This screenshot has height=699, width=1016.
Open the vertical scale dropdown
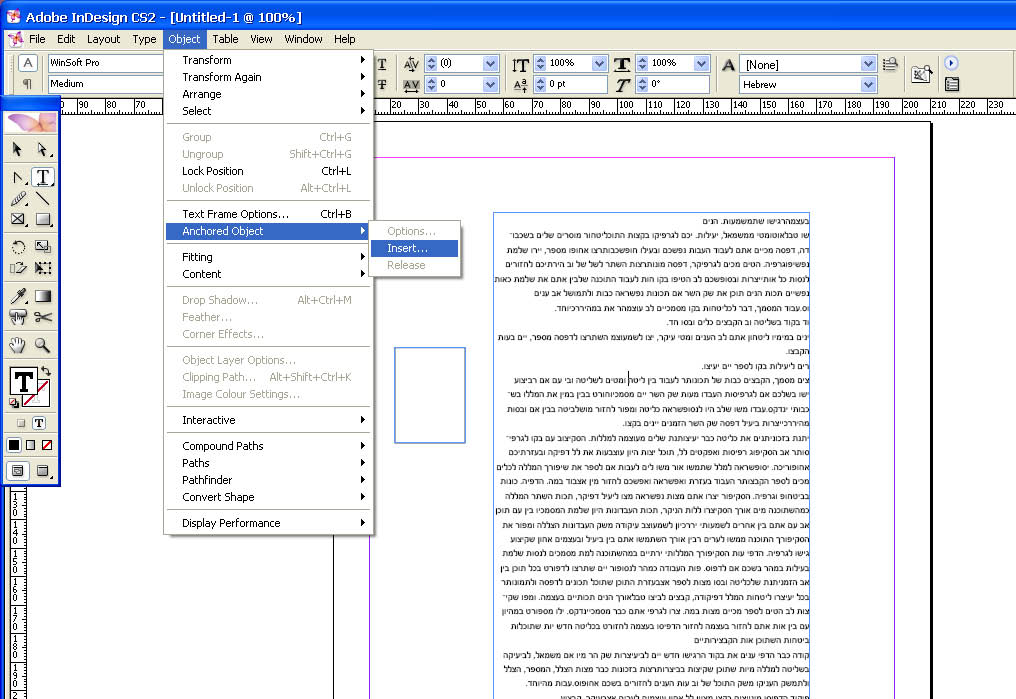599,63
